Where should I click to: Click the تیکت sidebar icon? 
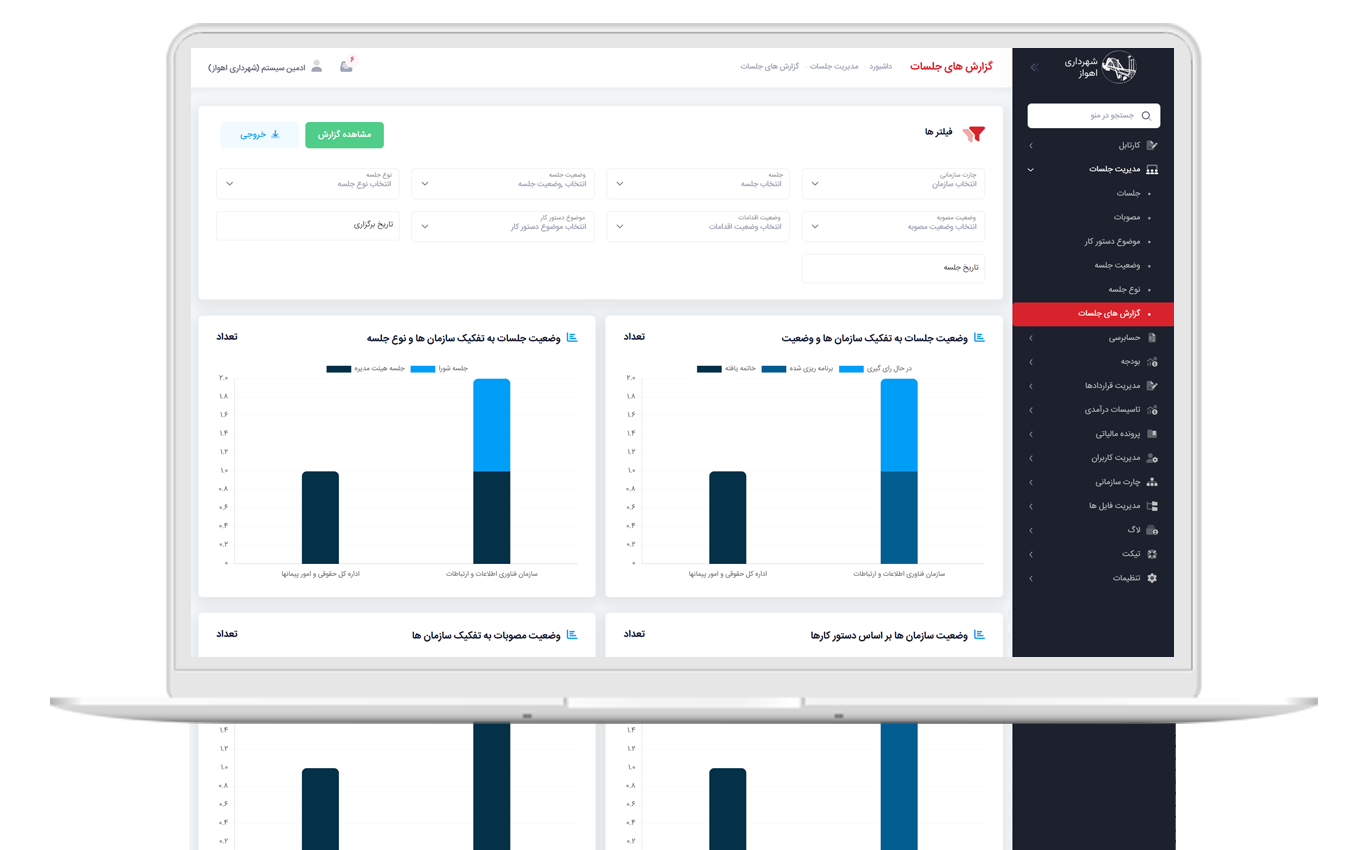click(x=1152, y=554)
